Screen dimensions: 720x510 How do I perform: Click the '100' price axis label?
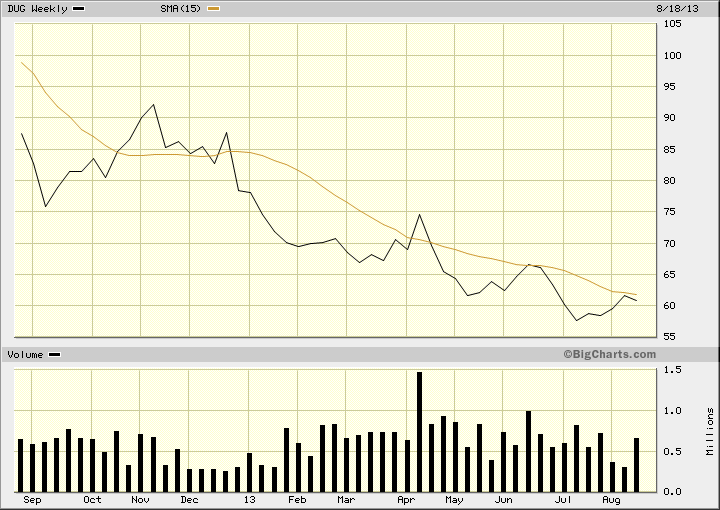(673, 56)
